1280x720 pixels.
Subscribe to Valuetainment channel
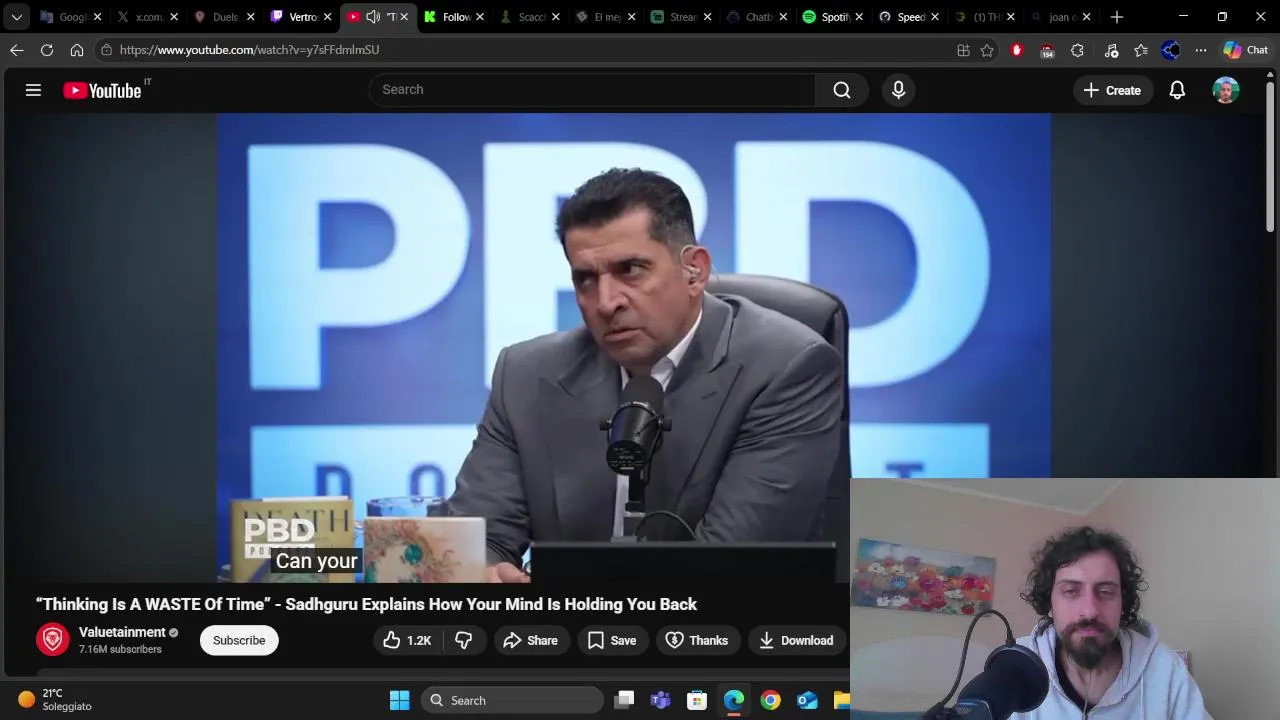click(239, 640)
